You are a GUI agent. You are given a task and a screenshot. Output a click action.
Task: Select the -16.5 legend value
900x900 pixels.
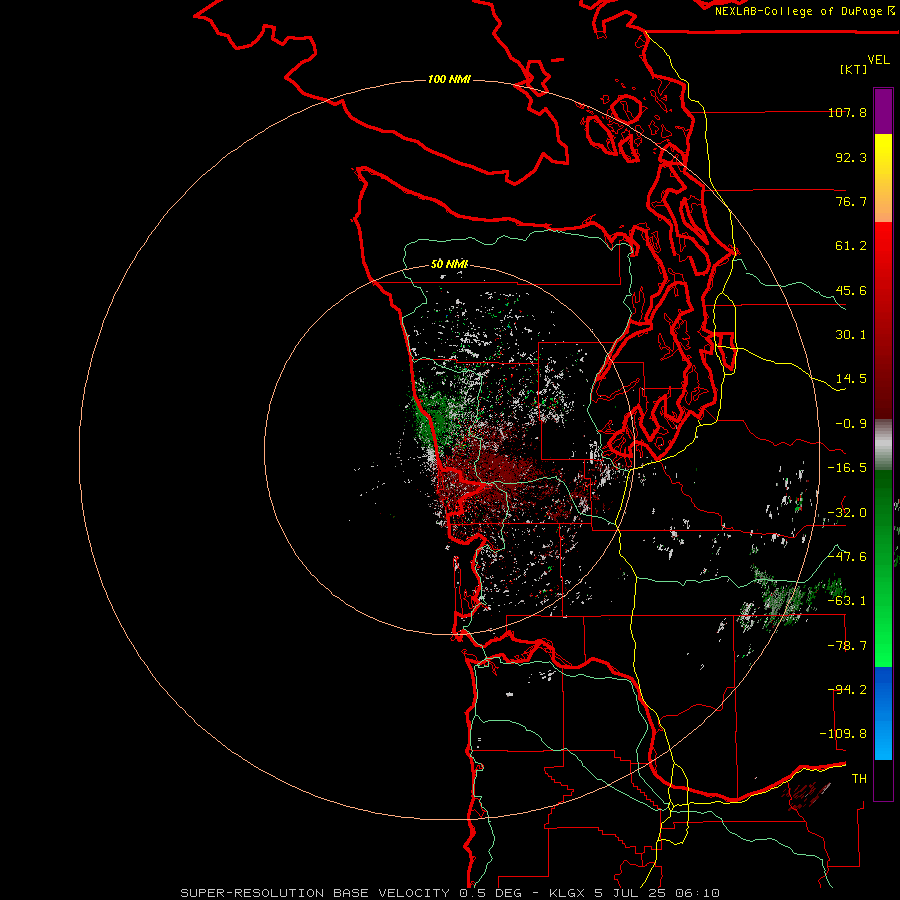click(x=847, y=468)
